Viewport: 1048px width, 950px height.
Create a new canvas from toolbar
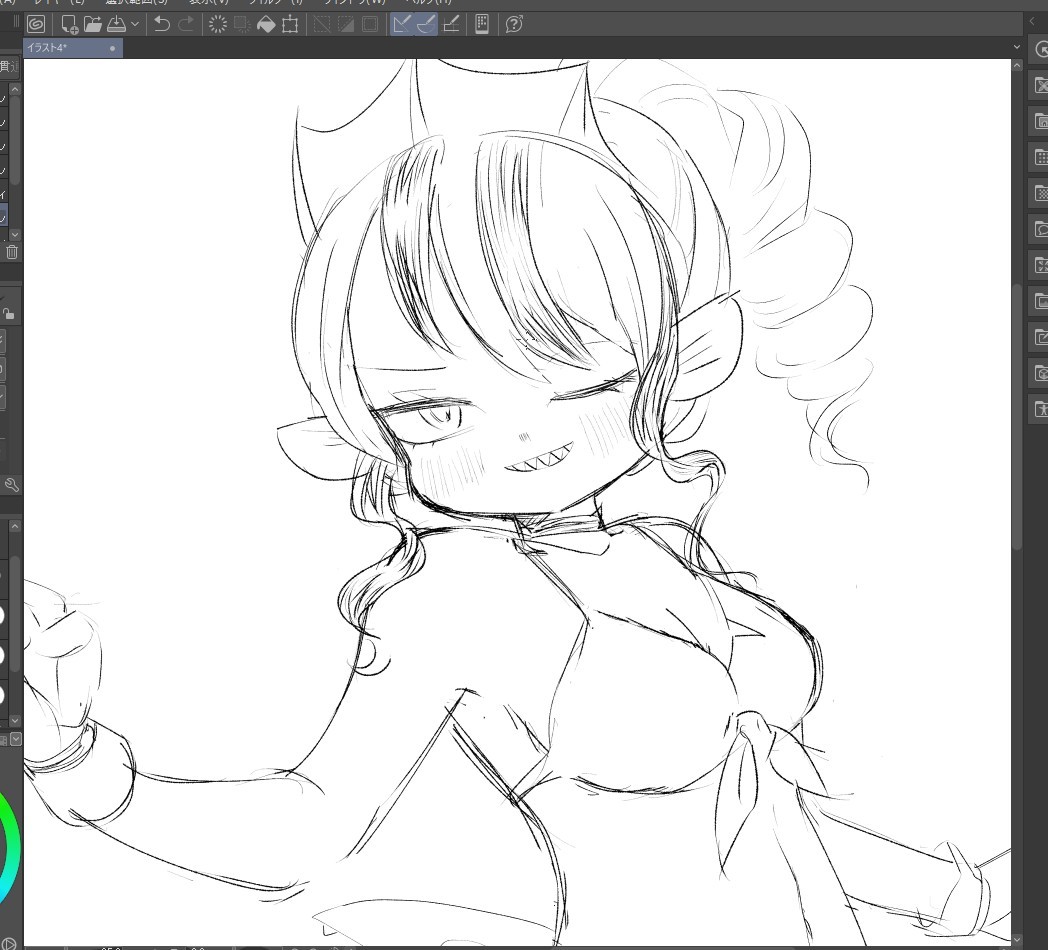(69, 25)
